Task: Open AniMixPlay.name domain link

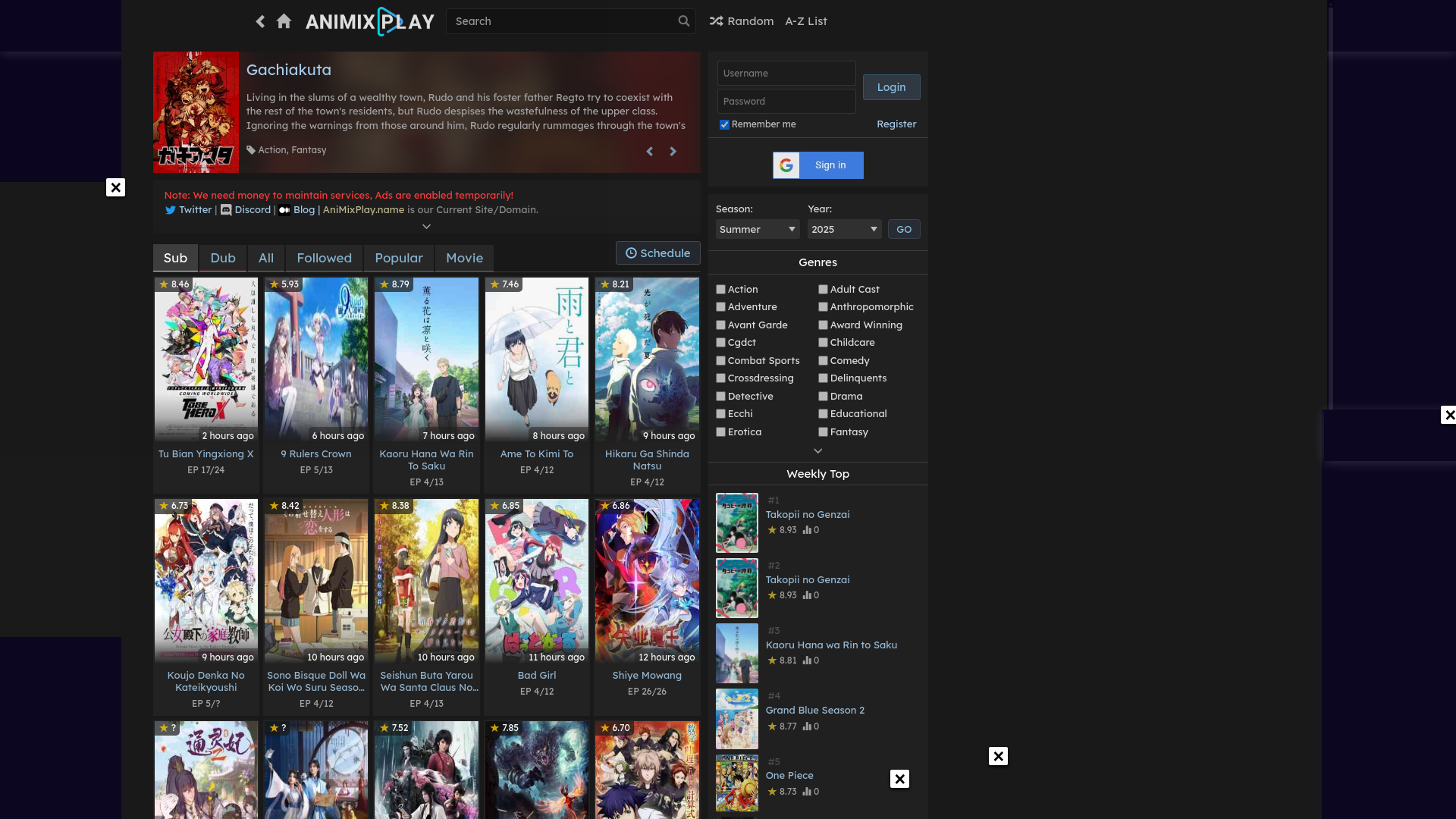Action: pyautogui.click(x=363, y=210)
